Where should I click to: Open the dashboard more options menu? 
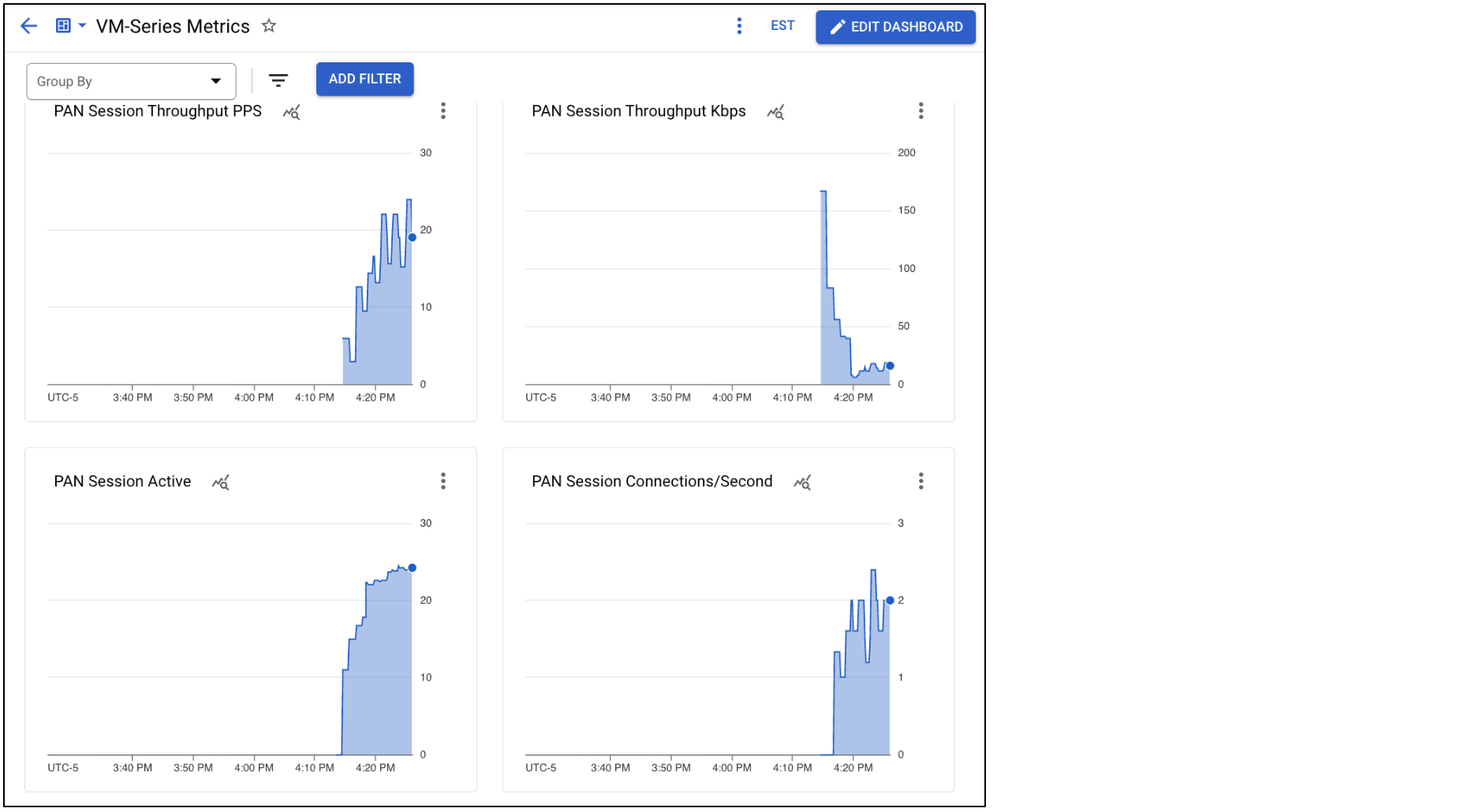739,26
